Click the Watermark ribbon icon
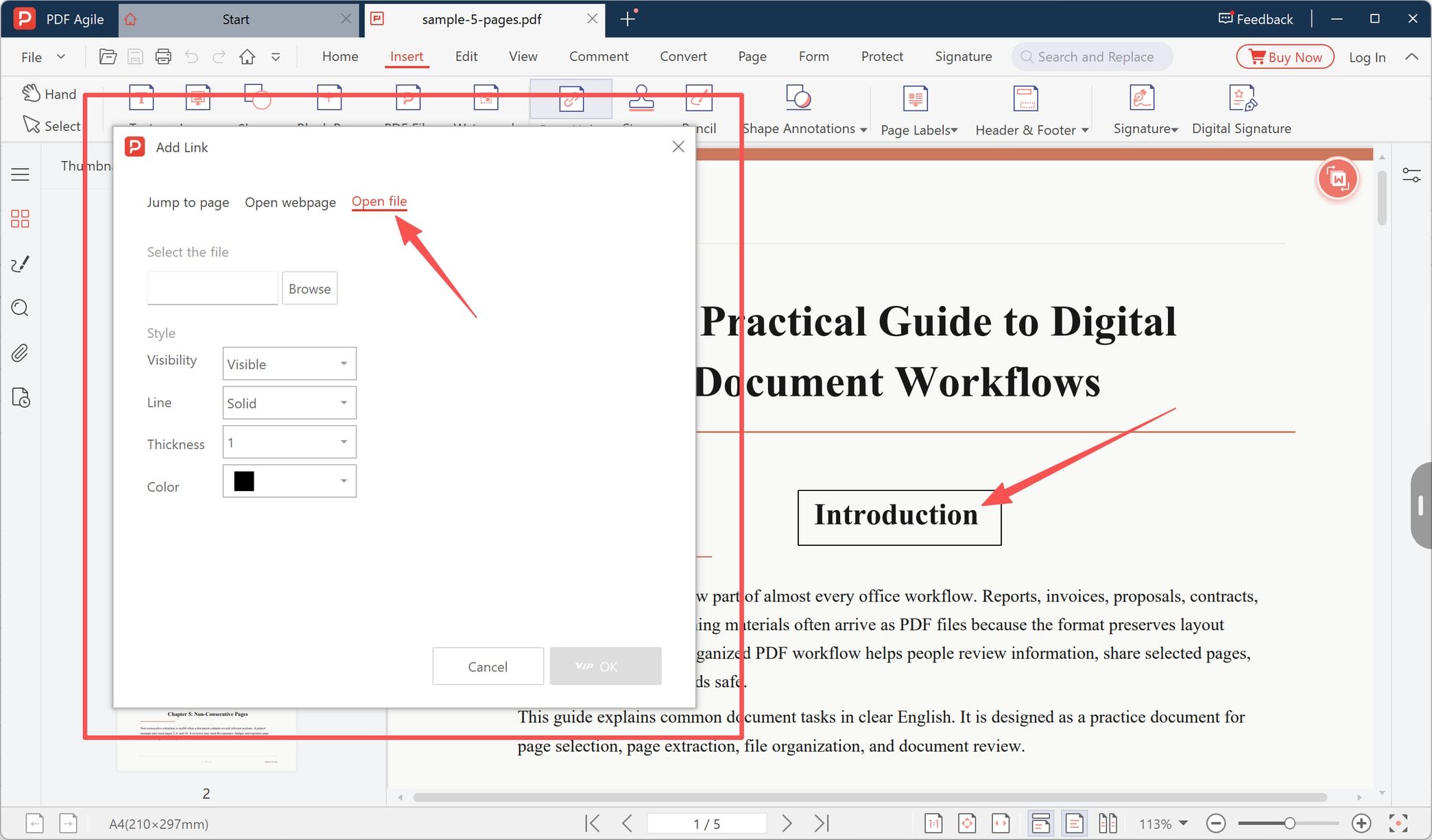The image size is (1432, 840). (486, 98)
